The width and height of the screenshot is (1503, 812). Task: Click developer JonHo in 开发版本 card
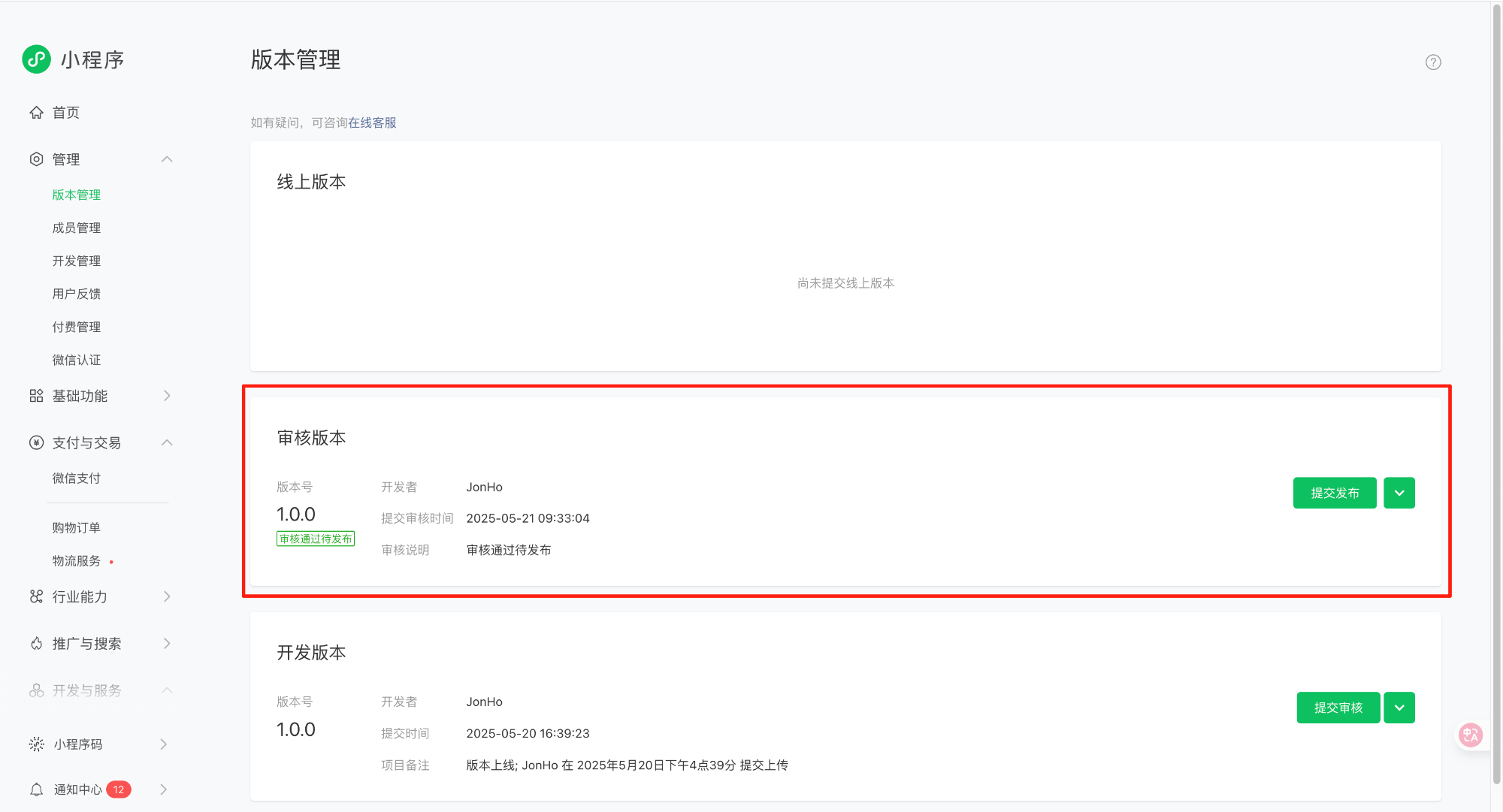pos(484,702)
